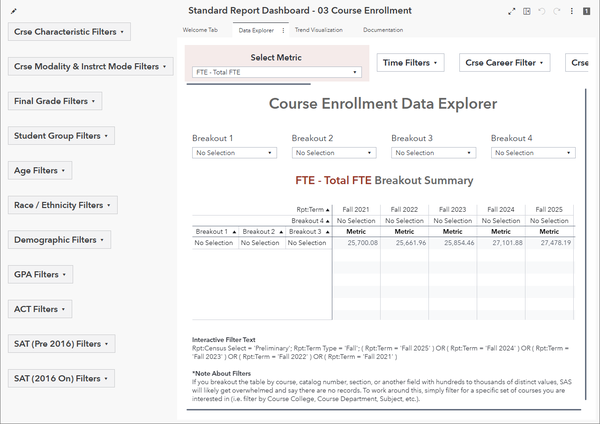The height and width of the screenshot is (424, 600).
Task: Click the pencil edit icon
Action: pyautogui.click(x=13, y=11)
